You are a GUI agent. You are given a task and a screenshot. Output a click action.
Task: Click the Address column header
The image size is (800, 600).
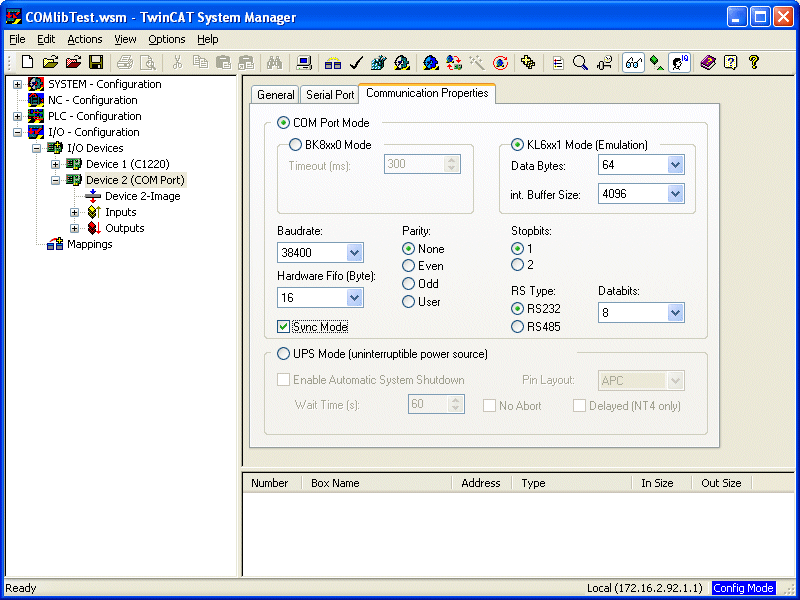pos(482,483)
